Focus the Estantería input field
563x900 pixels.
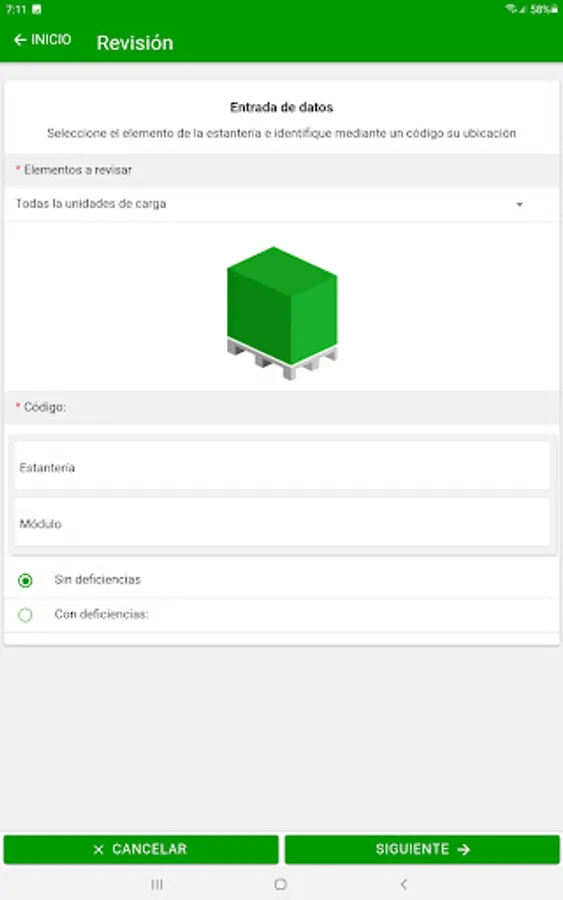(282, 465)
